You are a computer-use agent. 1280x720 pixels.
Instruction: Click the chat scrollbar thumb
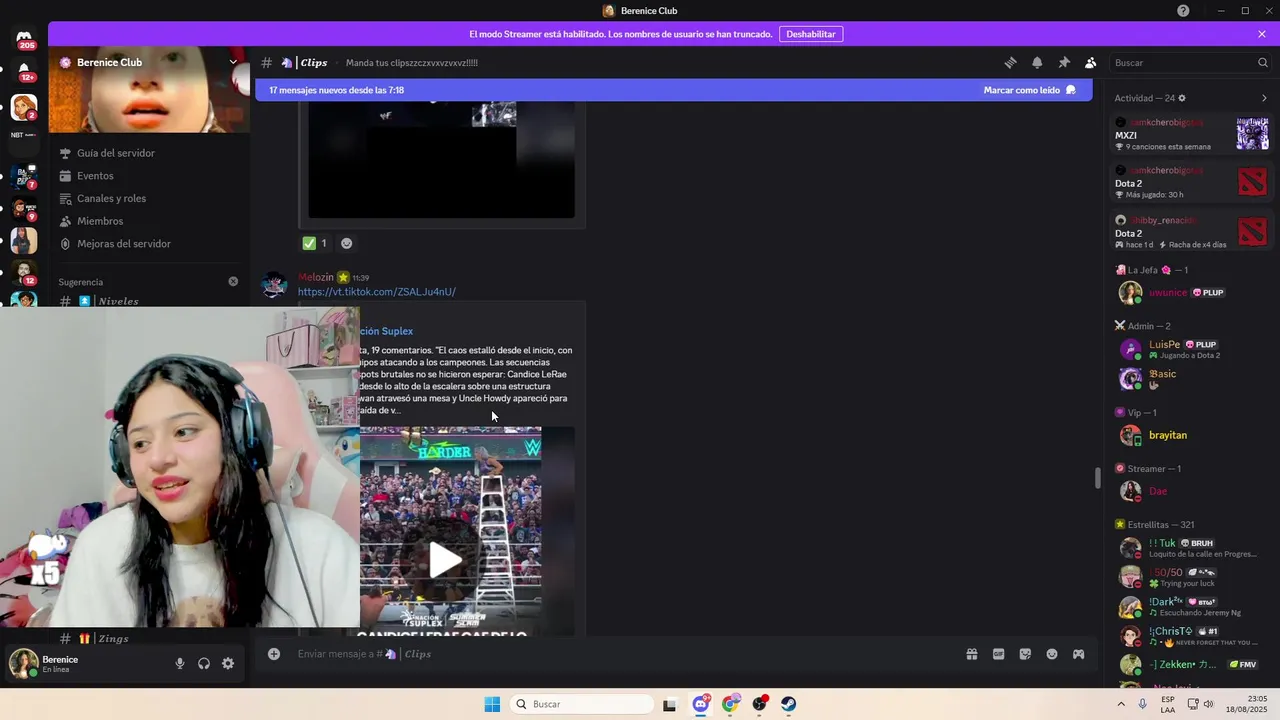1097,478
